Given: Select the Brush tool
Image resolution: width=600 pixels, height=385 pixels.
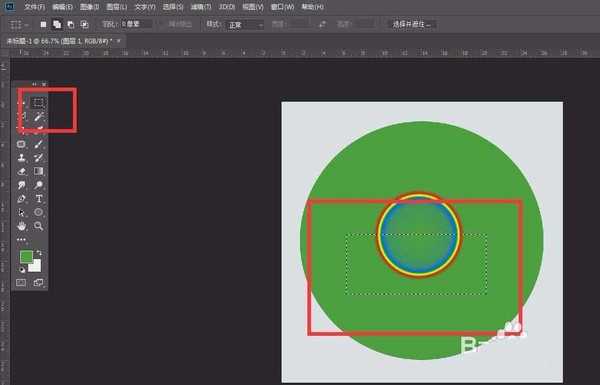Looking at the screenshot, I should tap(39, 144).
